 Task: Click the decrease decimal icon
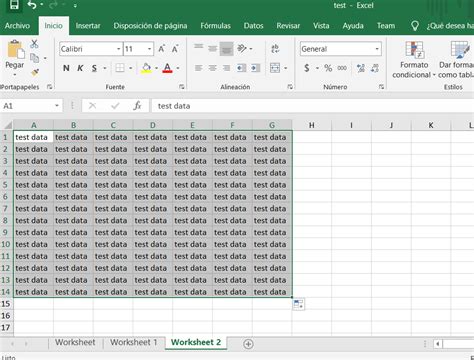tap(375, 68)
